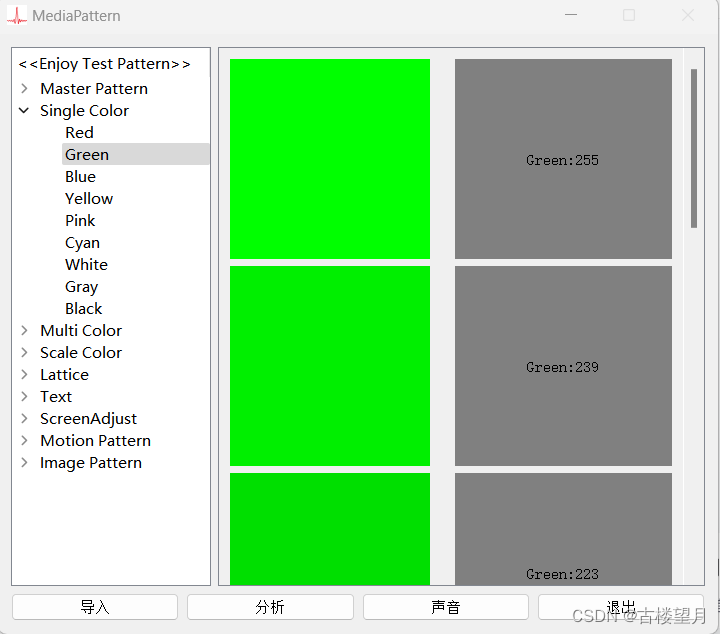Expand the Motion Pattern node
720x634 pixels.
click(x=25, y=440)
